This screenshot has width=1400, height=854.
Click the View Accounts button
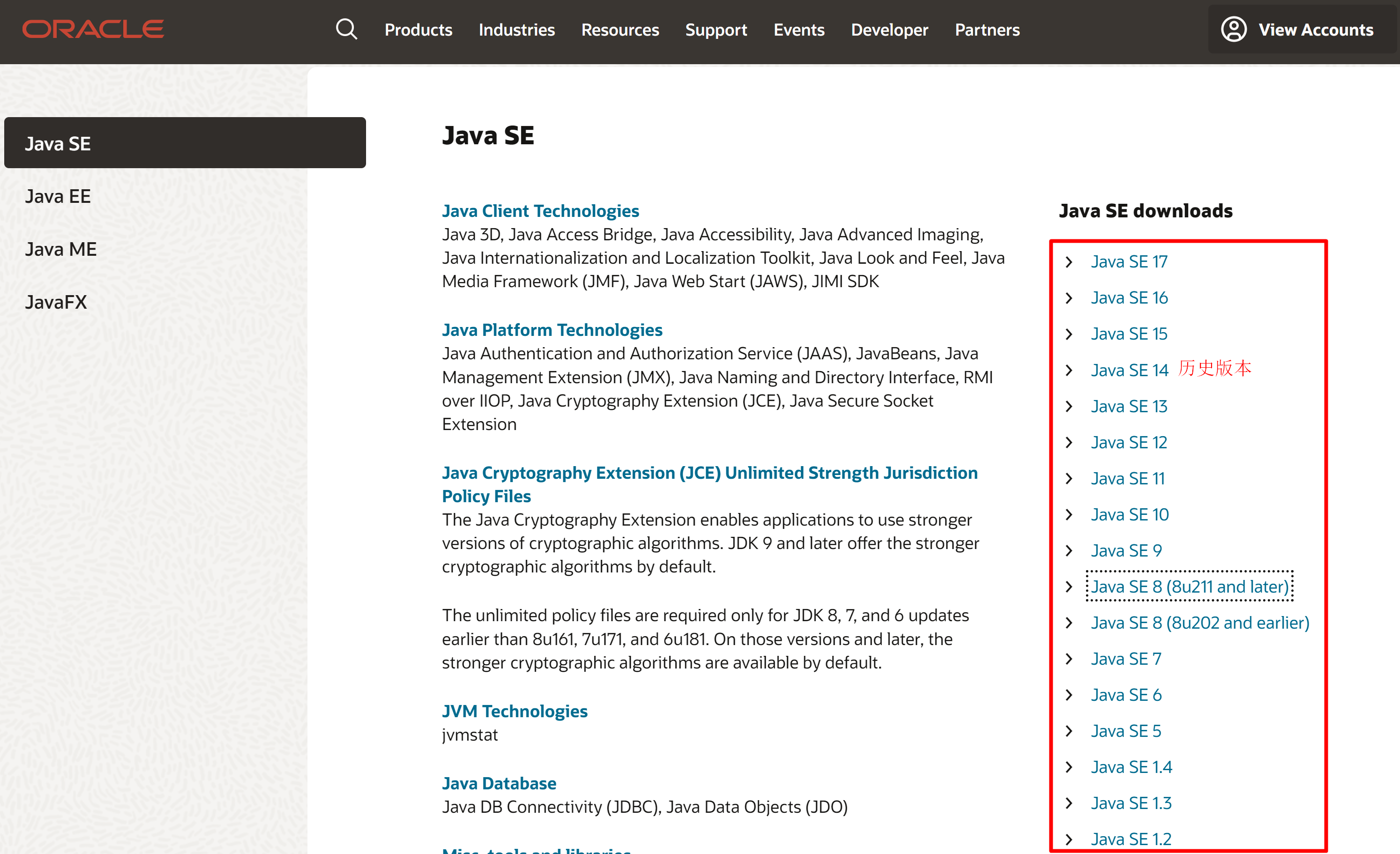coord(1301,30)
